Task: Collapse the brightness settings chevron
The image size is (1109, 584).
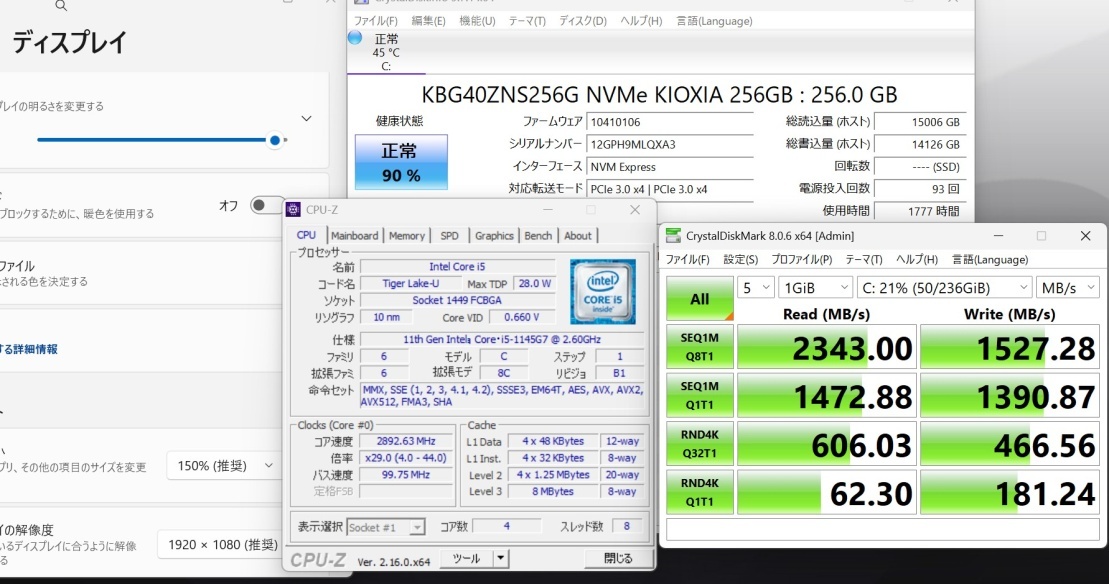Action: tap(306, 117)
